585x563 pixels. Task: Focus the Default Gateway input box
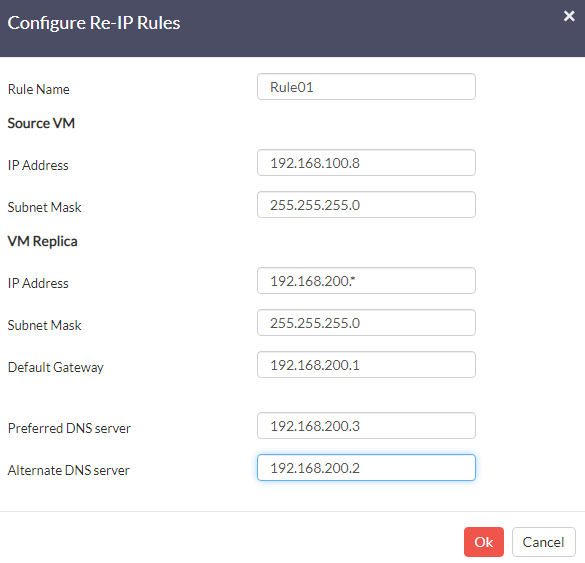(x=366, y=365)
